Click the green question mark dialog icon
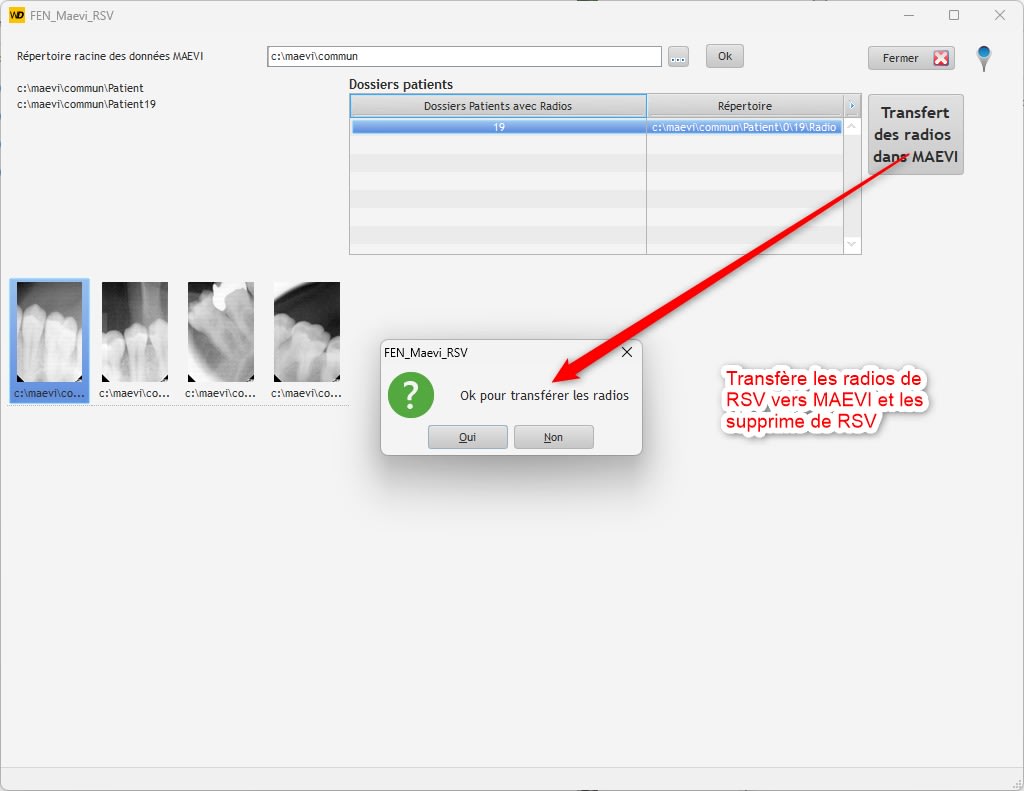The width and height of the screenshot is (1024, 791). pyautogui.click(x=410, y=395)
